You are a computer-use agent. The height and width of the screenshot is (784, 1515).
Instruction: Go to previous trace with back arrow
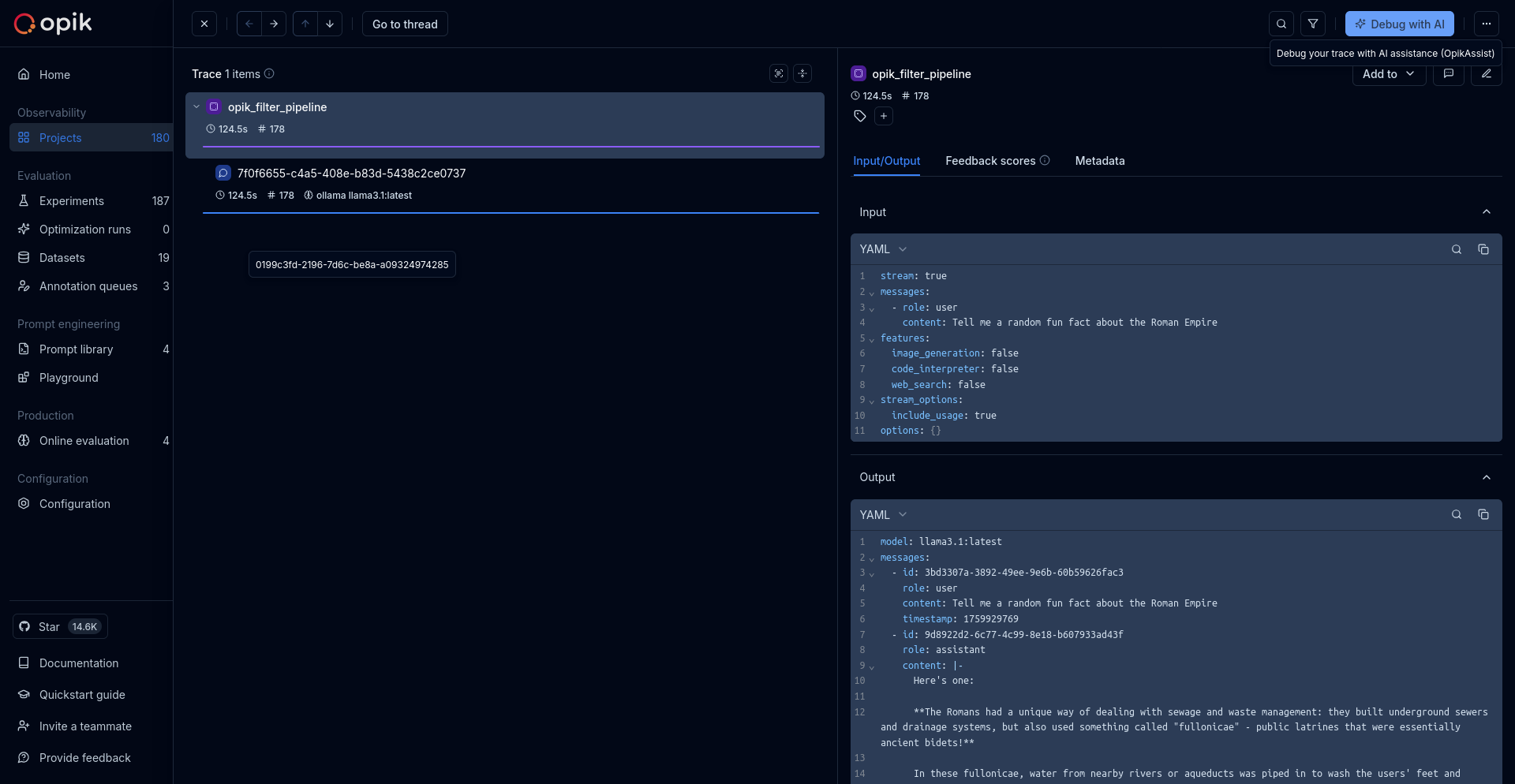pyautogui.click(x=249, y=24)
